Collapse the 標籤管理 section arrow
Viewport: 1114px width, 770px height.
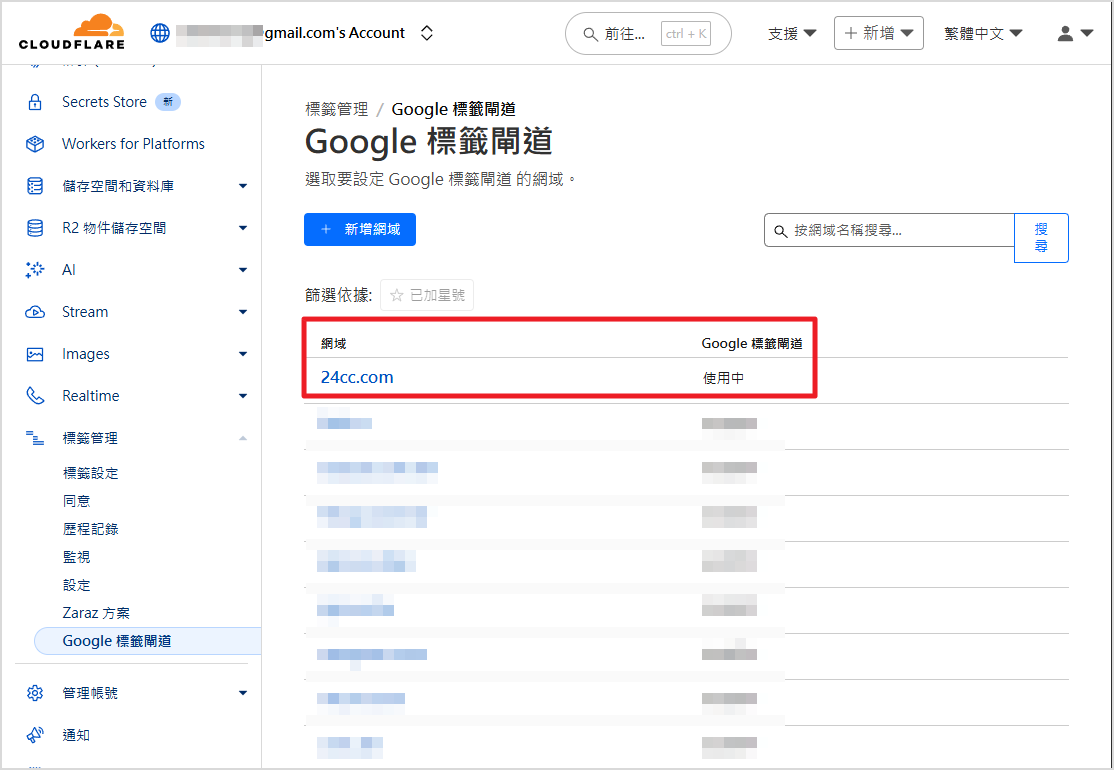pos(243,438)
